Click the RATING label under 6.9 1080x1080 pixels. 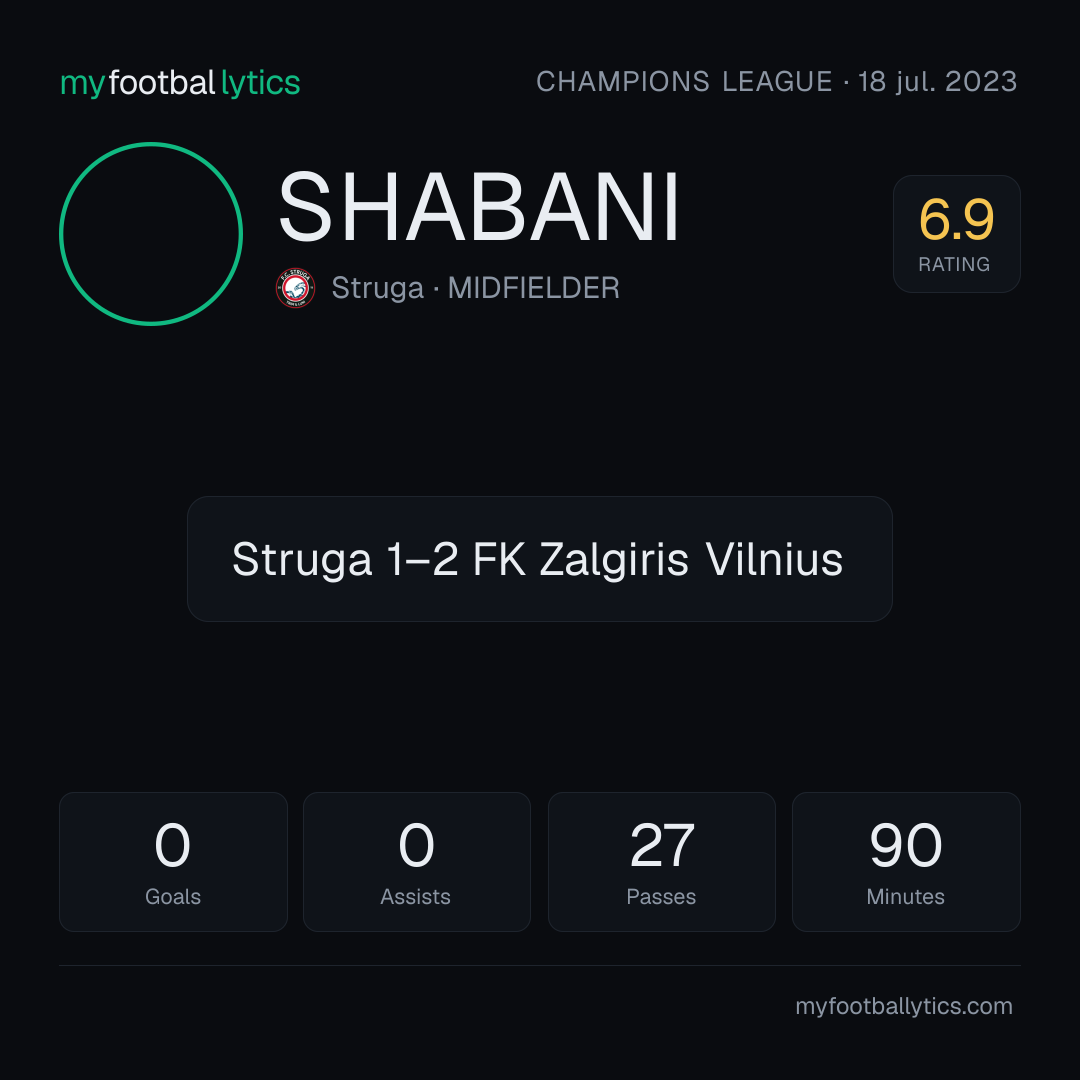point(954,264)
